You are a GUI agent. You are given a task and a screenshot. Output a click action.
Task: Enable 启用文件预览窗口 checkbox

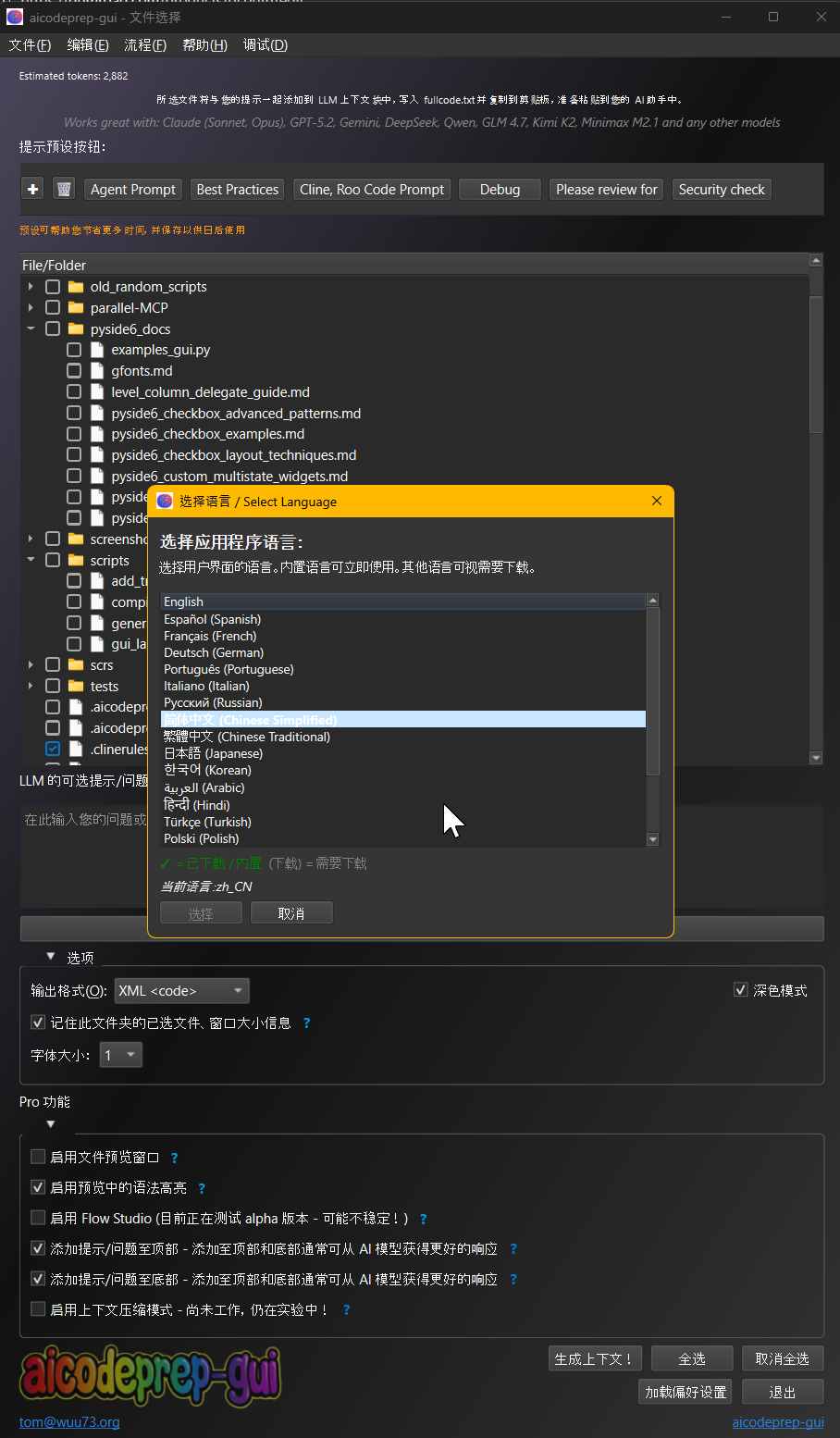point(38,1157)
